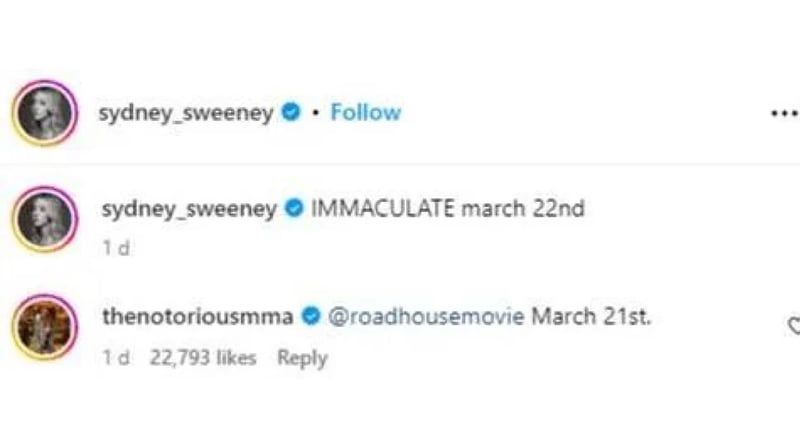
Task: Click the 1 d timestamp under the caption
Action: (116, 249)
